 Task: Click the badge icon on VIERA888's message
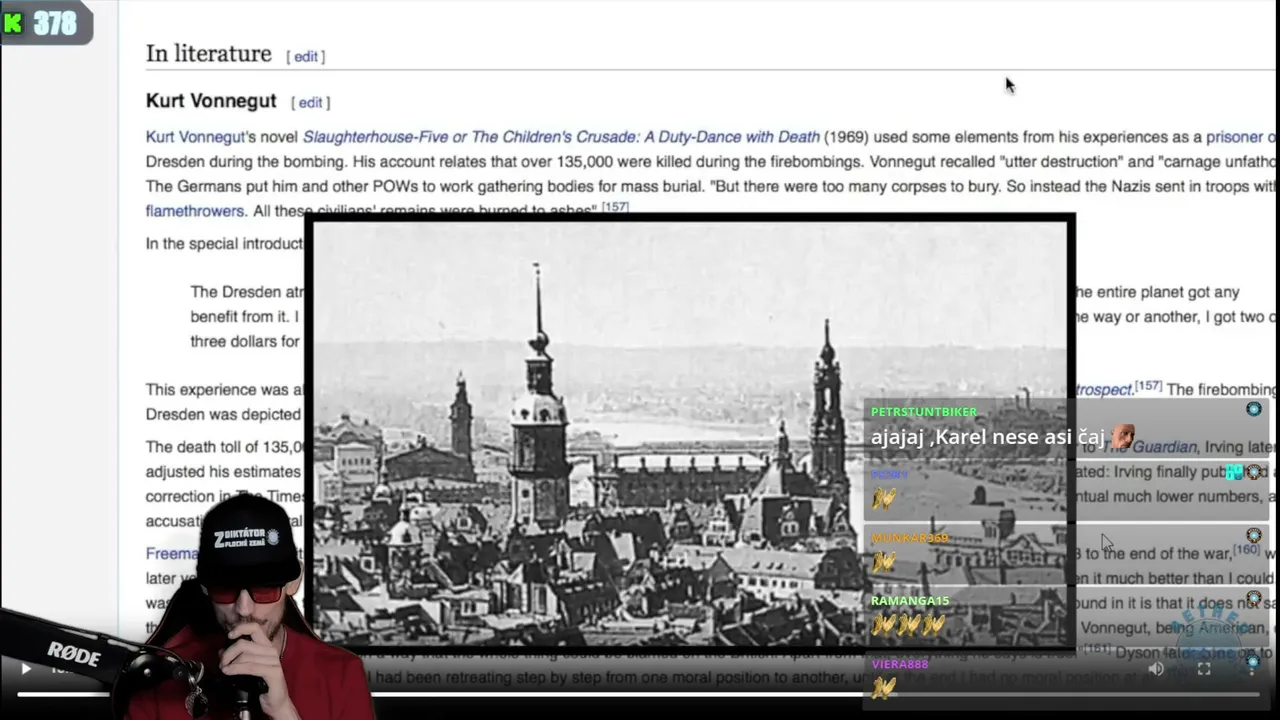[1253, 662]
